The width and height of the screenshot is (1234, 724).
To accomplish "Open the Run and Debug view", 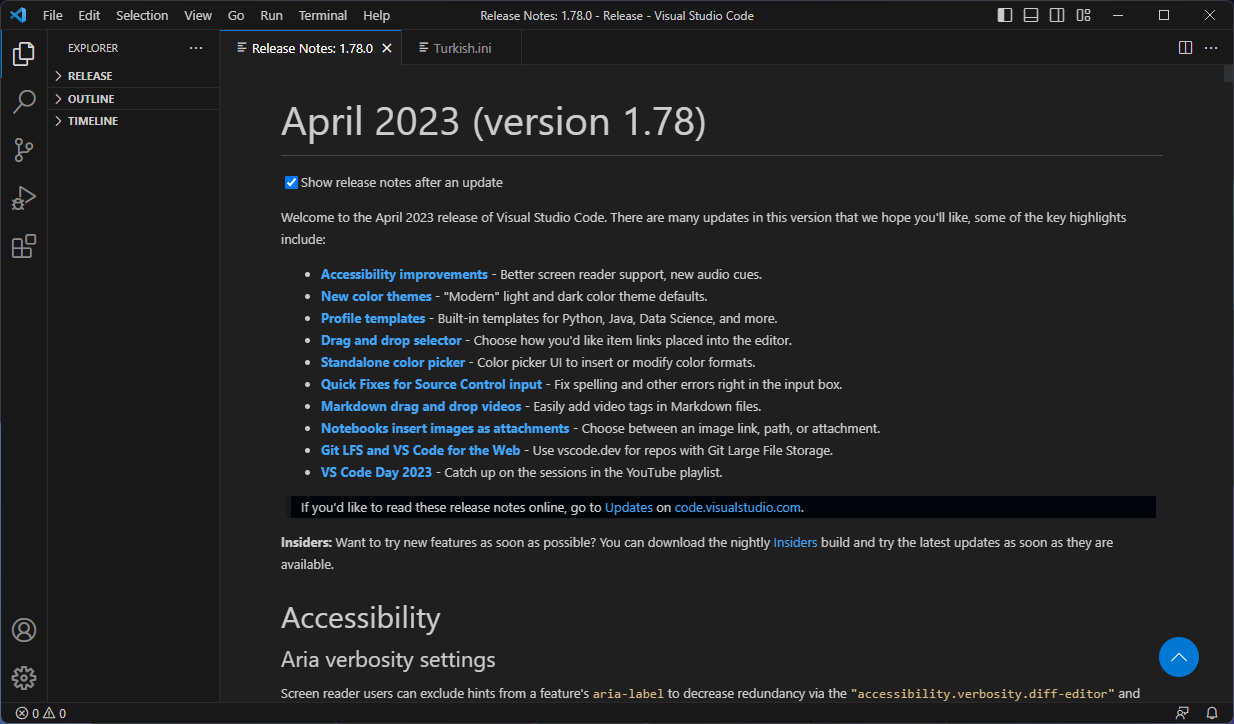I will click(24, 198).
